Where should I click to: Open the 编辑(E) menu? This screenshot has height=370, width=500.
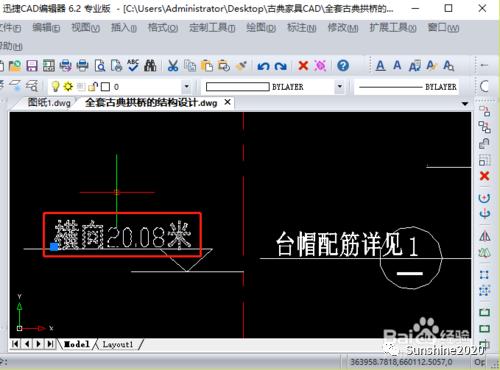[x=46, y=28]
